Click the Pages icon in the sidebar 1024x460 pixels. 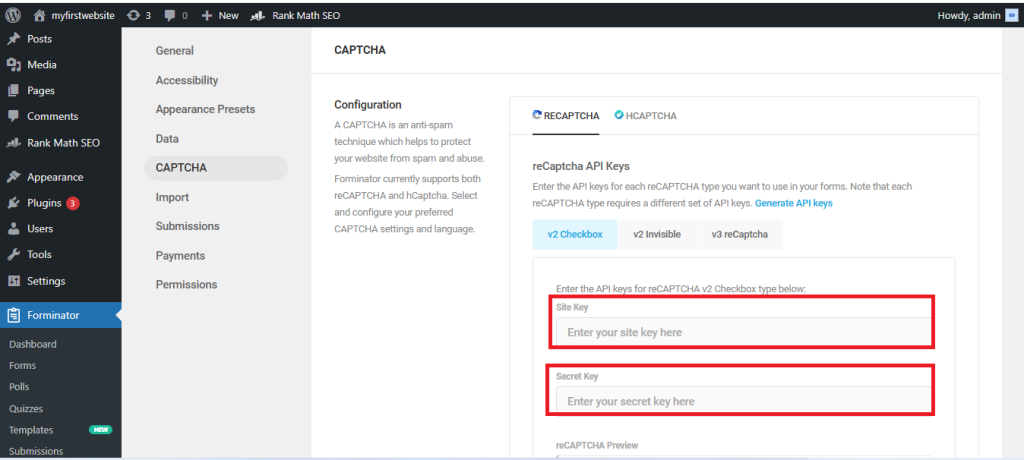pos(12,91)
